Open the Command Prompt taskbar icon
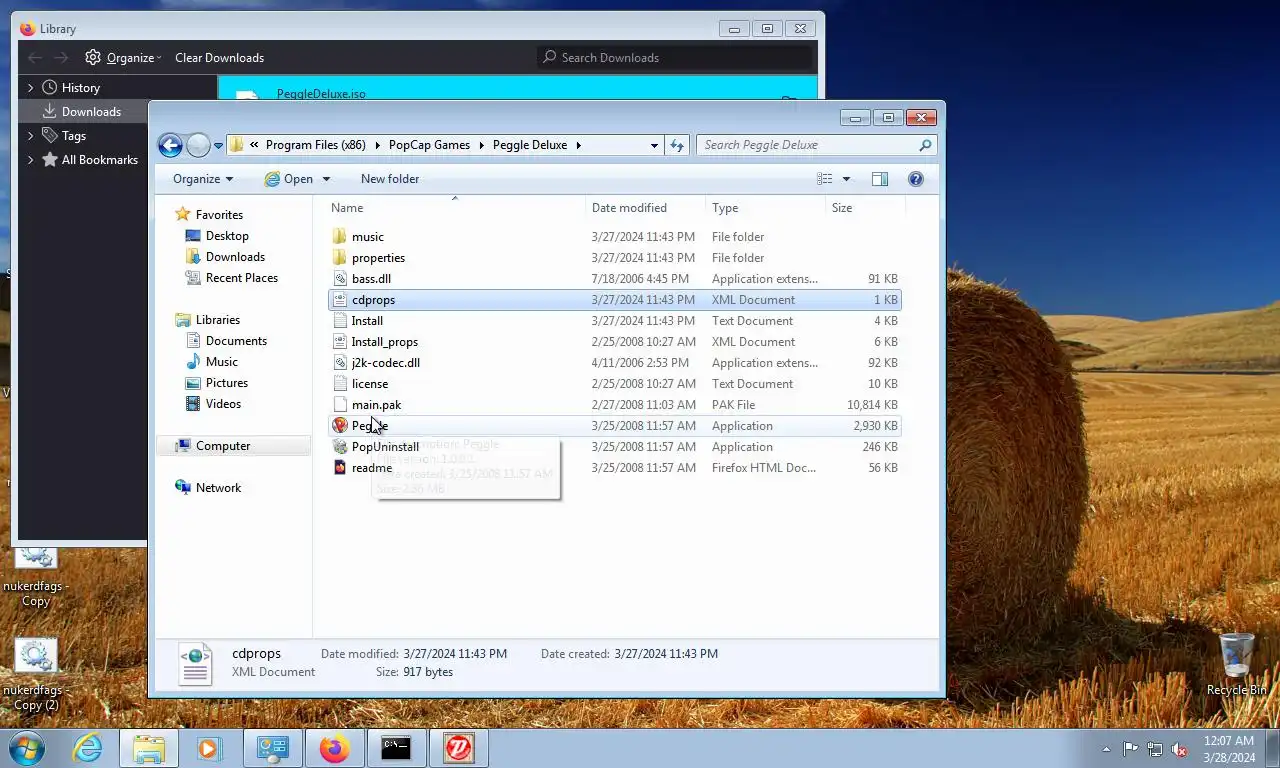1280x768 pixels. 396,748
